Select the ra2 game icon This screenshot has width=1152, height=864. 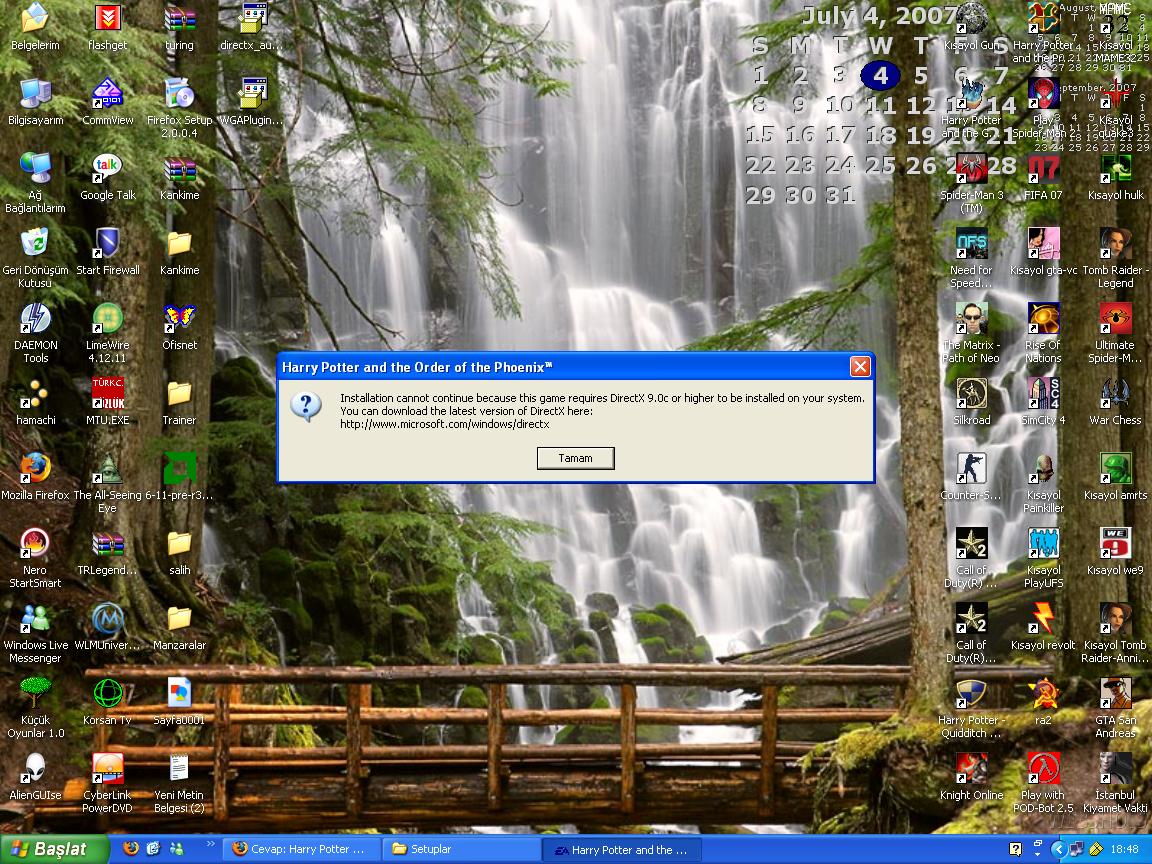pyautogui.click(x=1043, y=702)
